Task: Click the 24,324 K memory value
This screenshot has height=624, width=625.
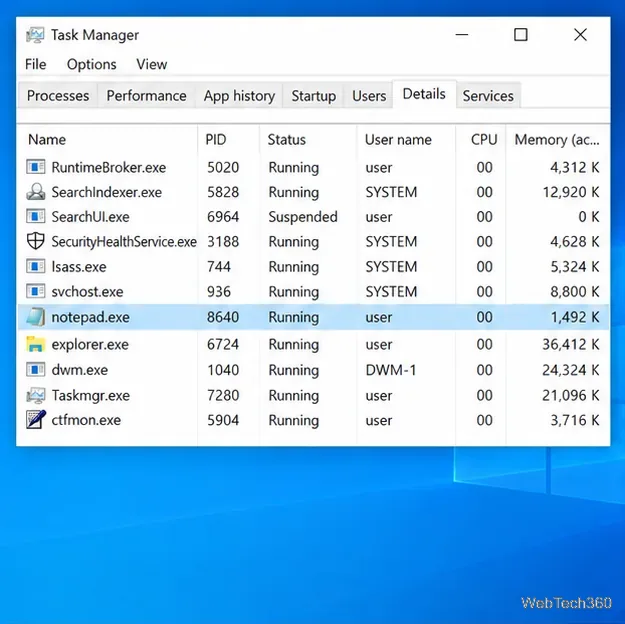Action: click(570, 370)
